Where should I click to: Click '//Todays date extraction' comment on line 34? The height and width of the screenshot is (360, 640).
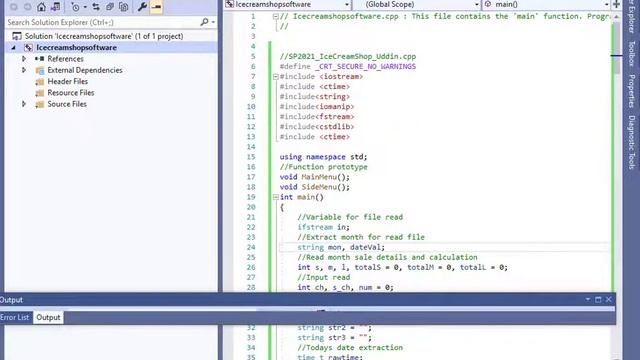350,348
